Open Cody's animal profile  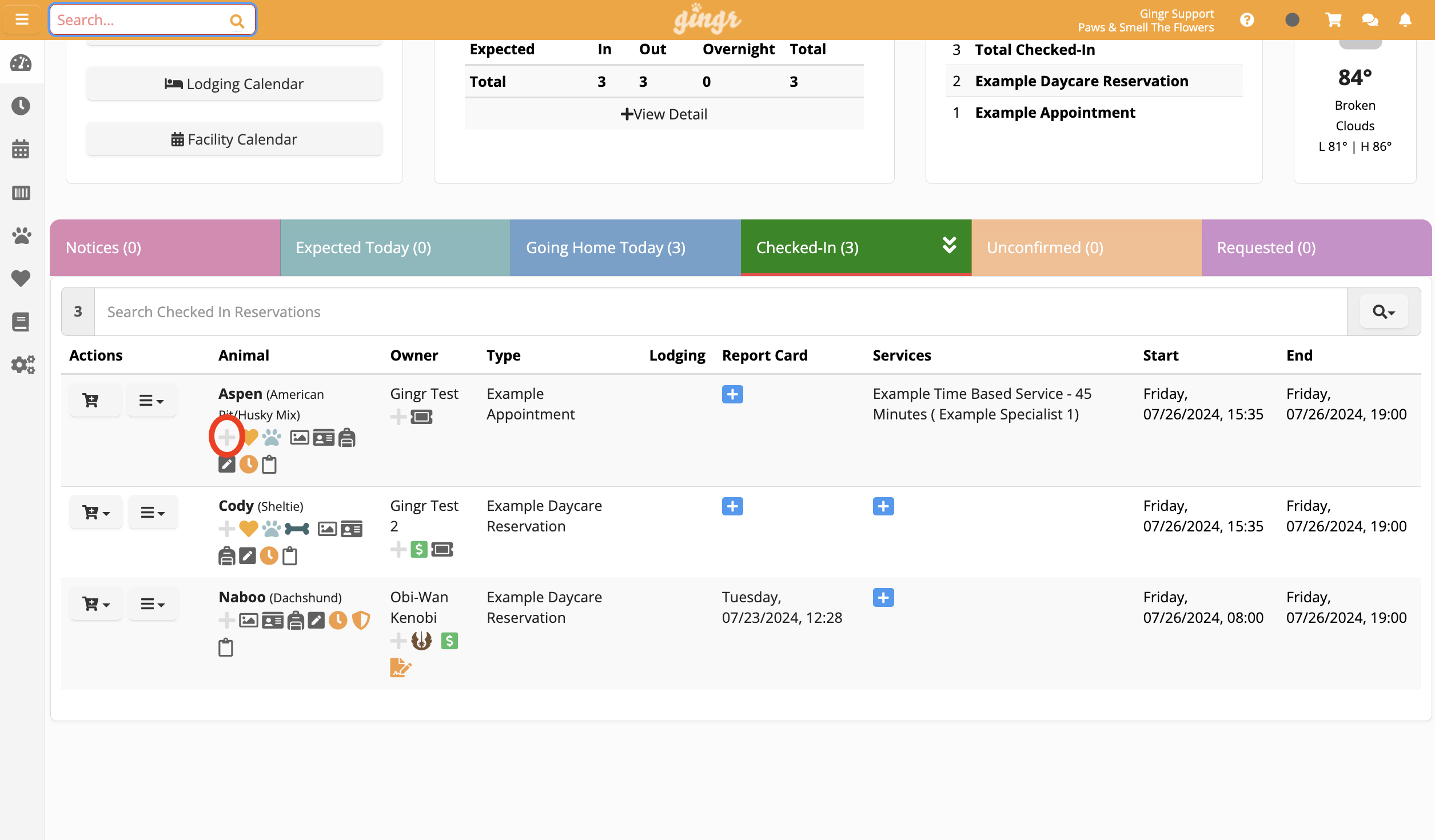pyautogui.click(x=236, y=506)
